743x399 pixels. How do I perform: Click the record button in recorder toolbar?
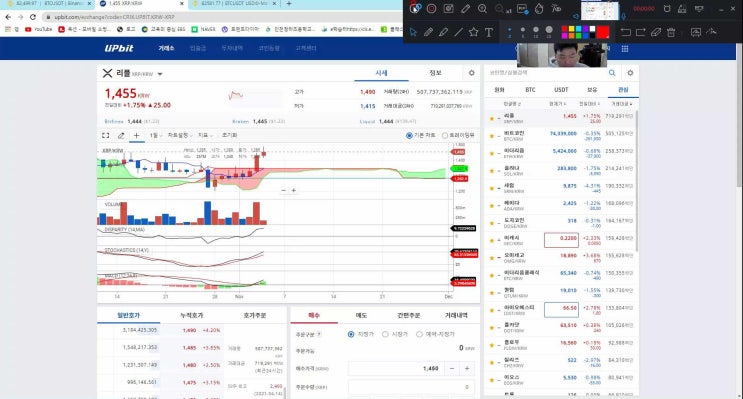[x=431, y=9]
